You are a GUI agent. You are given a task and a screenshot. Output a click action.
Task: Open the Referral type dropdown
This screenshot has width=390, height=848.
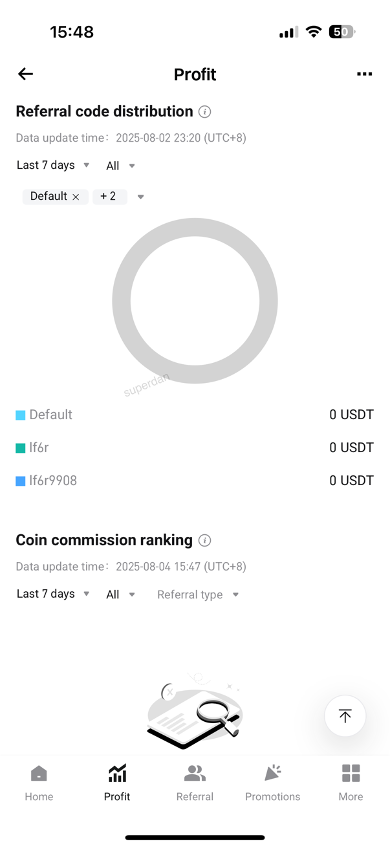click(x=197, y=595)
